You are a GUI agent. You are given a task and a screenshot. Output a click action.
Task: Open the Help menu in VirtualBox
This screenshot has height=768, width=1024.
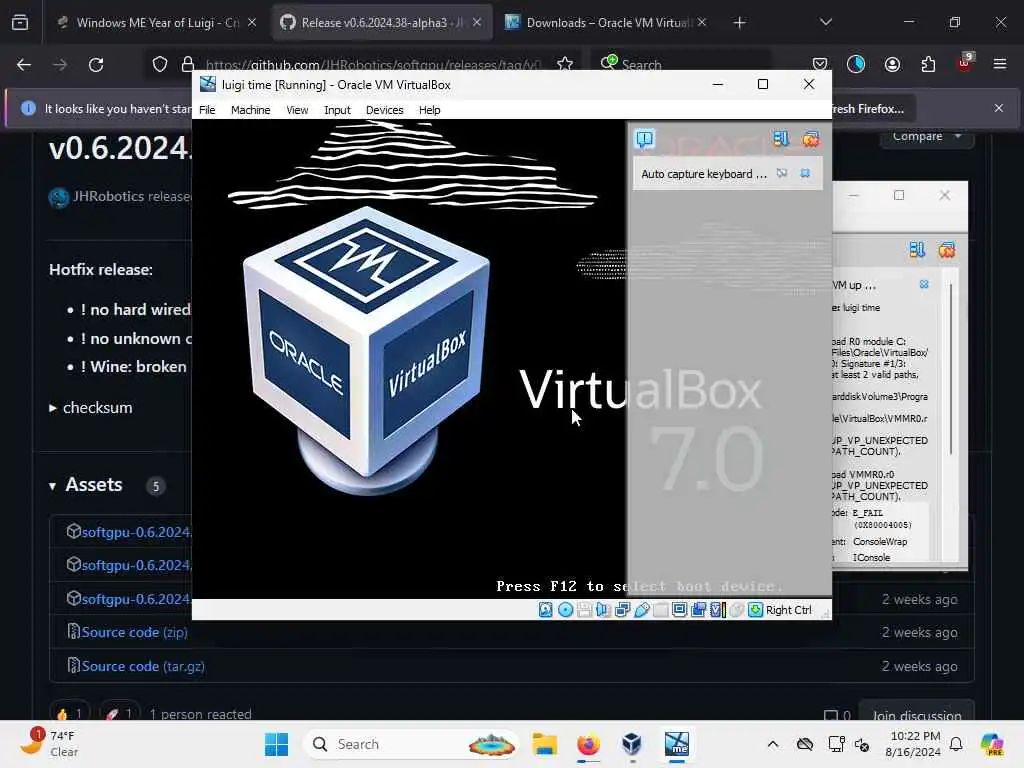[429, 110]
